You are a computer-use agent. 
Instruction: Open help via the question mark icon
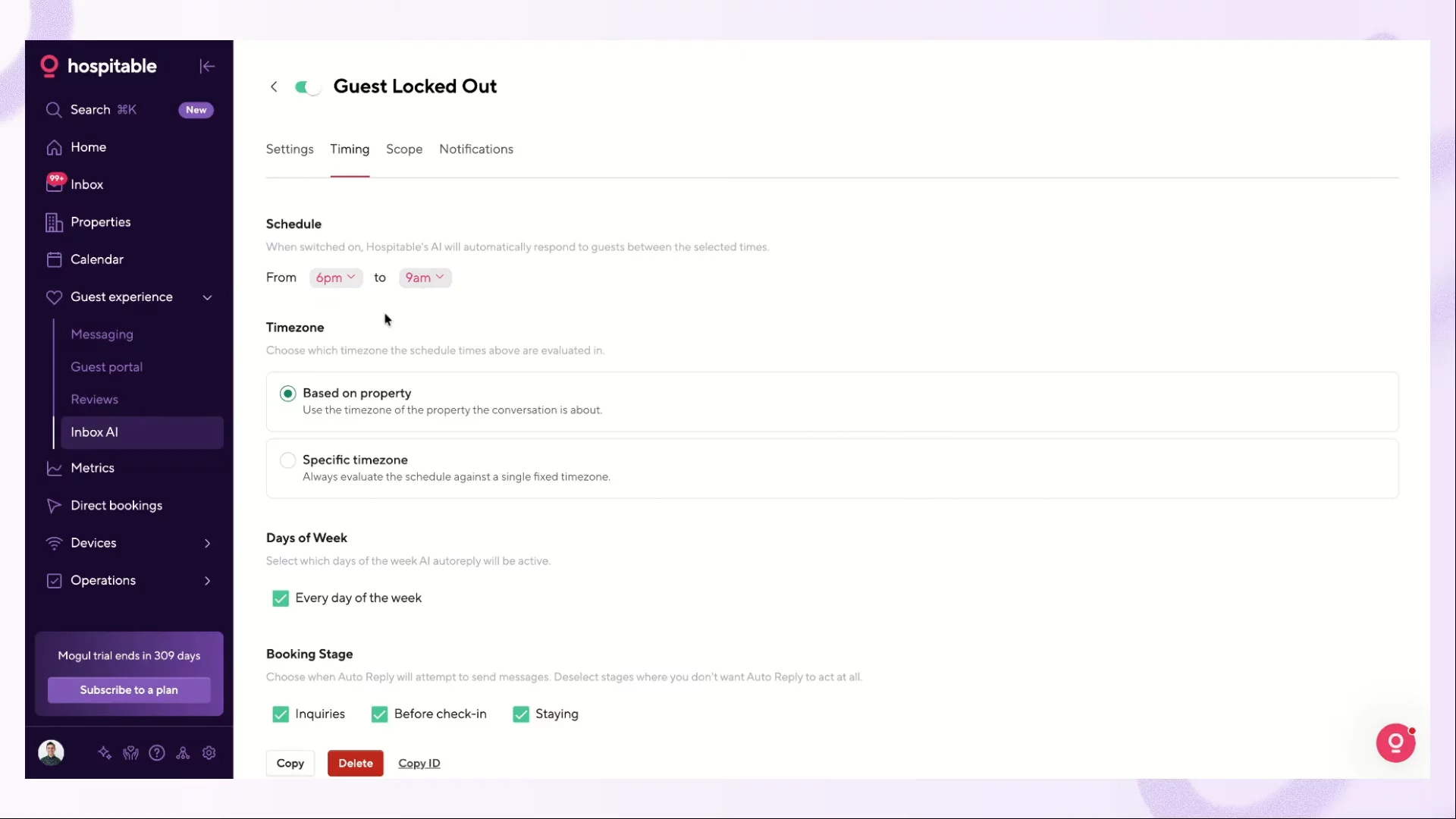click(x=157, y=753)
